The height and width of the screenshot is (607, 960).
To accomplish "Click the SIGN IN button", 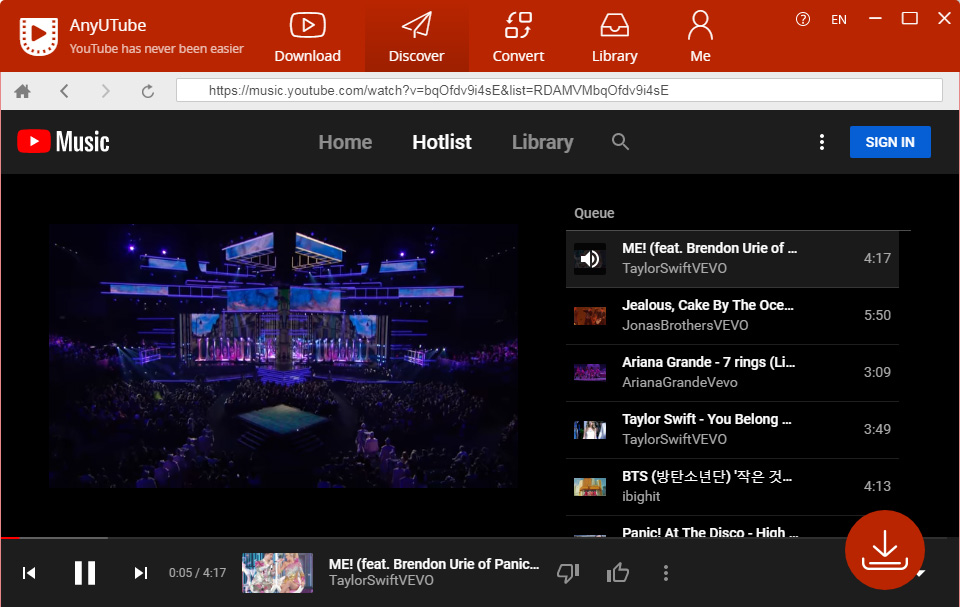I will coord(890,142).
